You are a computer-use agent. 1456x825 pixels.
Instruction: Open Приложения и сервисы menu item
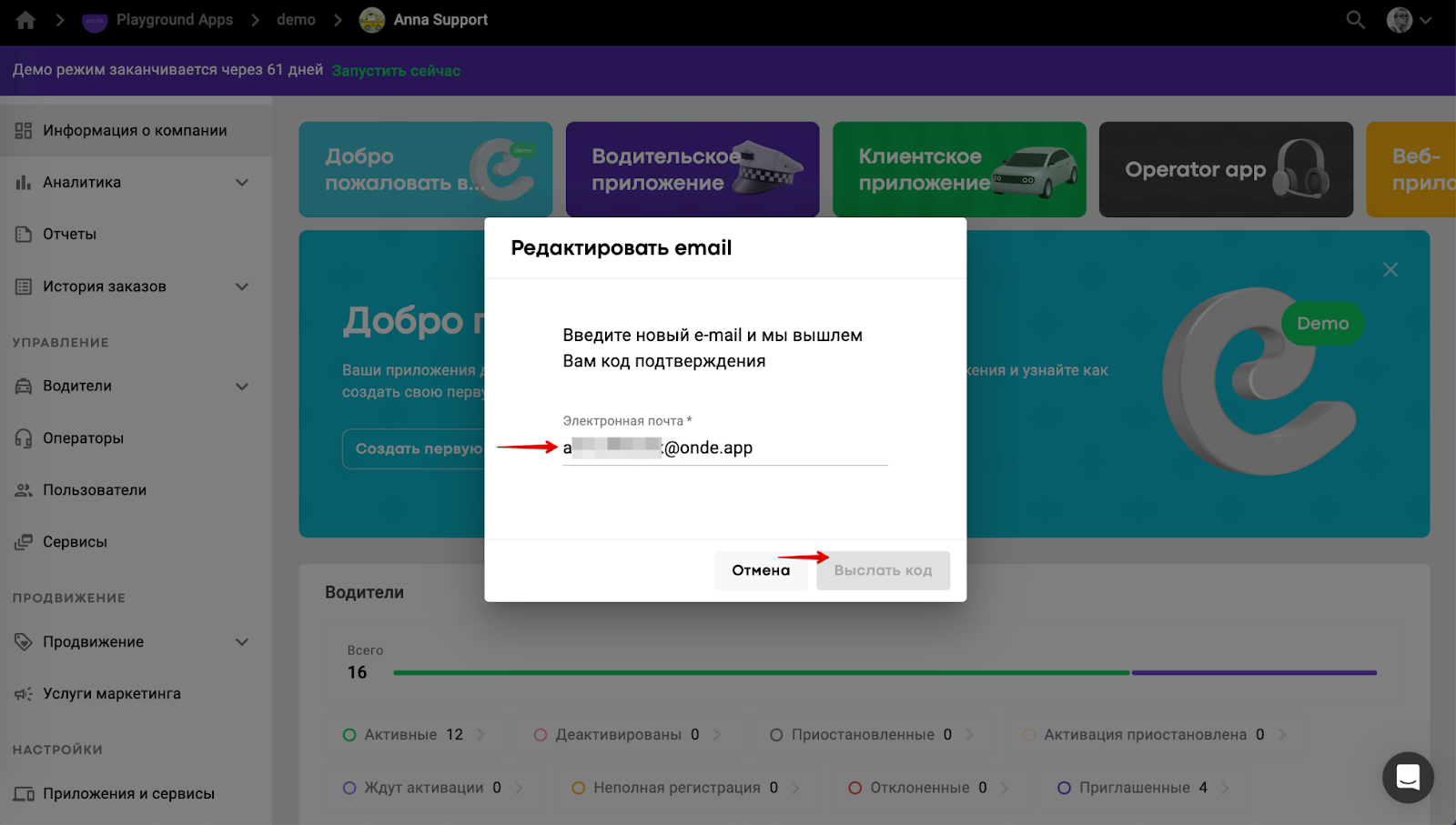pos(136,794)
